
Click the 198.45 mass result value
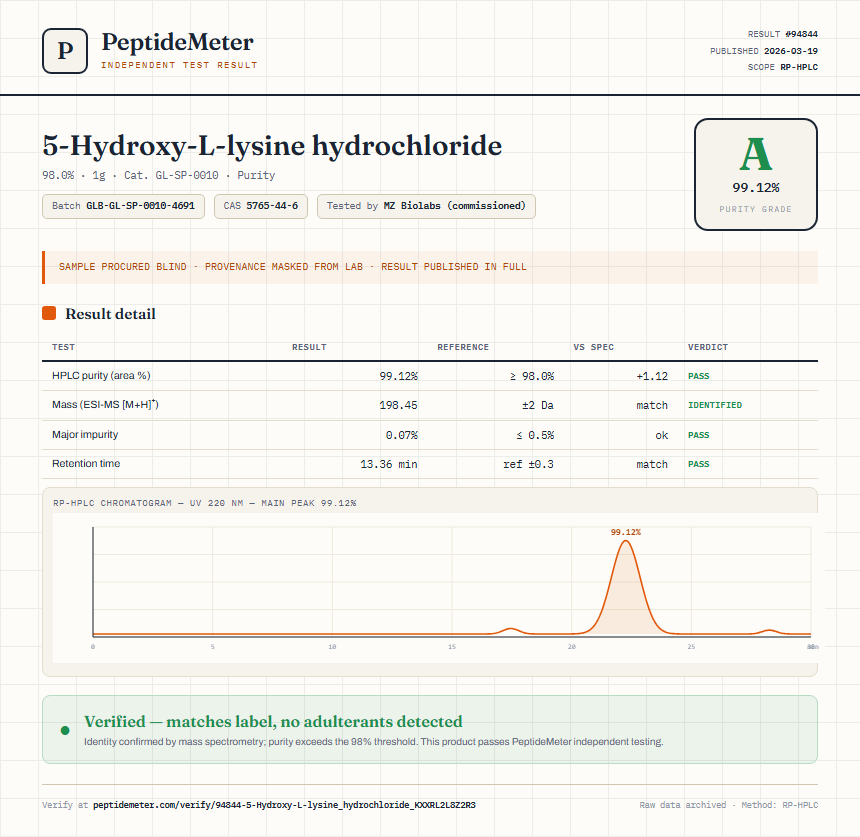point(398,405)
